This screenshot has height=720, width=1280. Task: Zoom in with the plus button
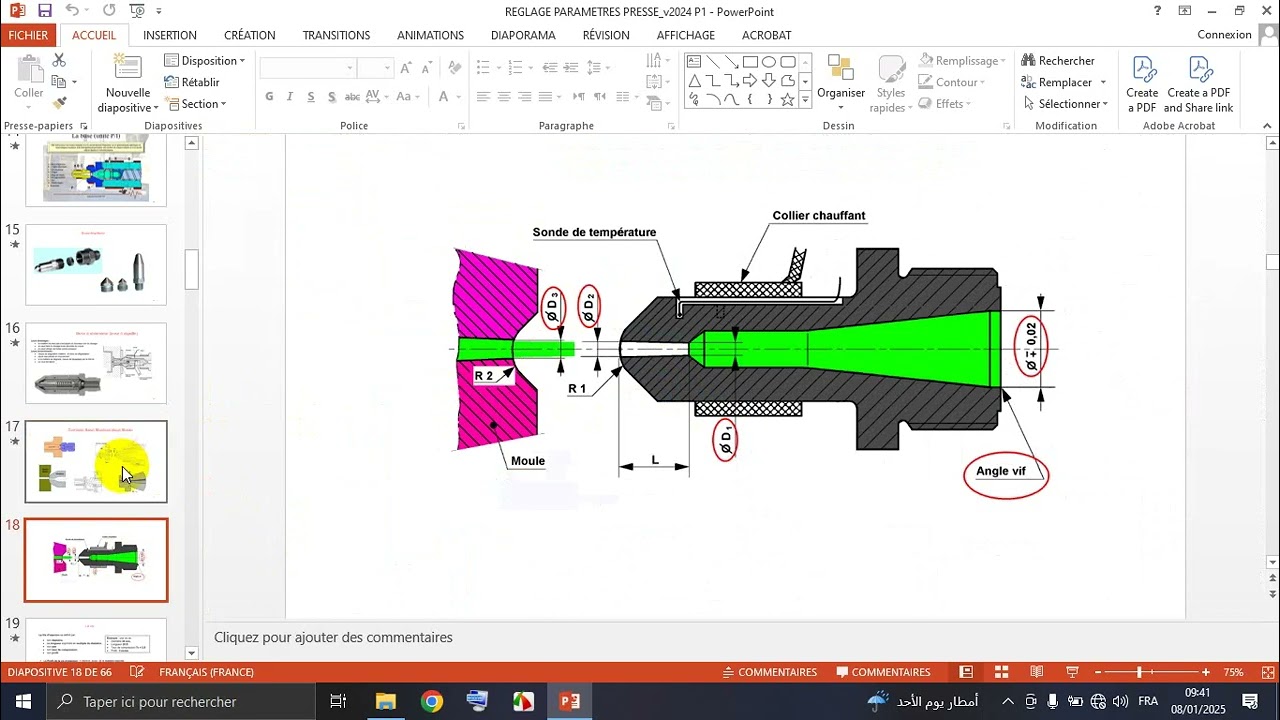tap(1206, 672)
